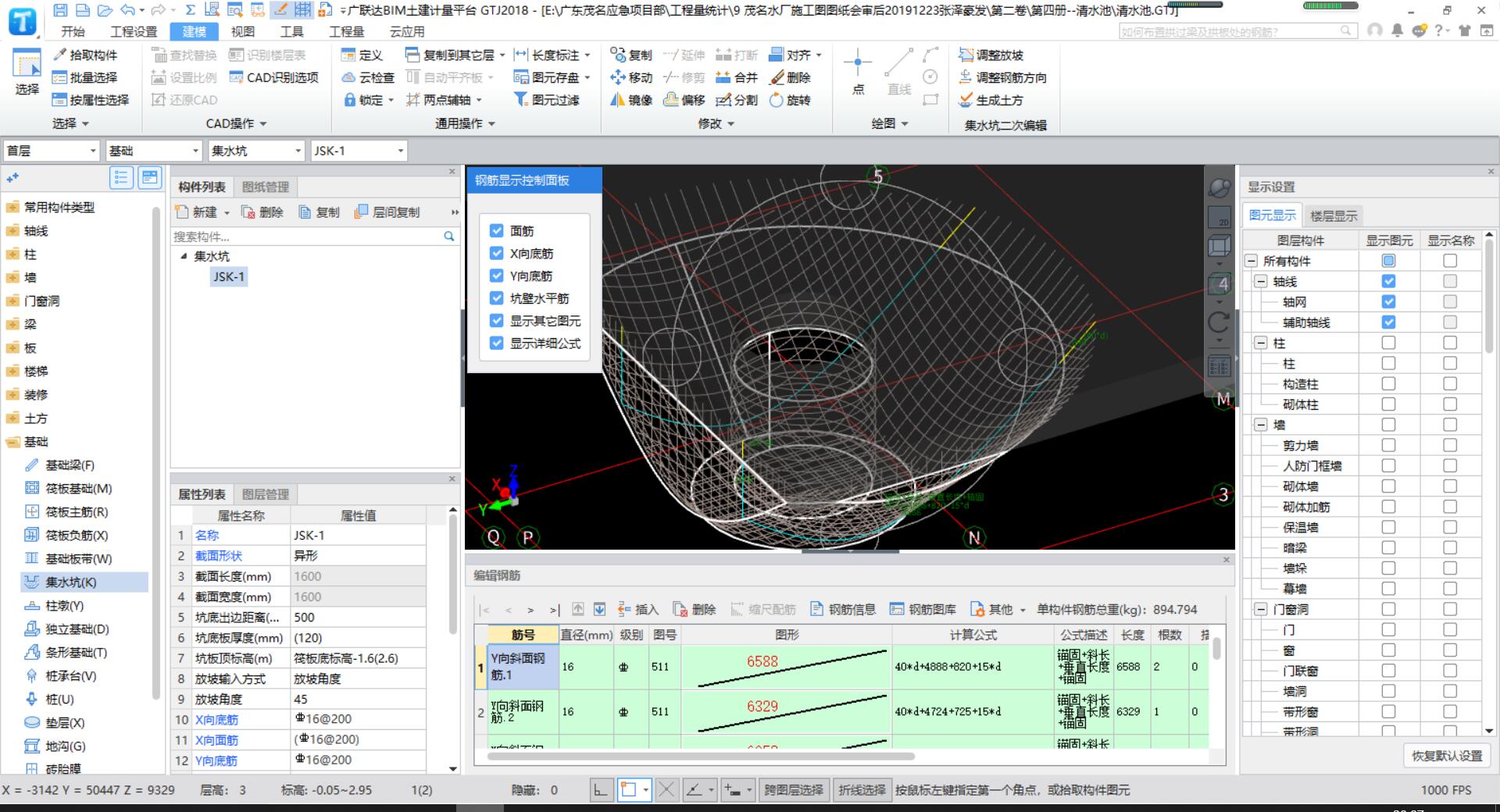Collapse the 集水坑 tree node
Screen dimensions: 1500x812
[x=184, y=256]
